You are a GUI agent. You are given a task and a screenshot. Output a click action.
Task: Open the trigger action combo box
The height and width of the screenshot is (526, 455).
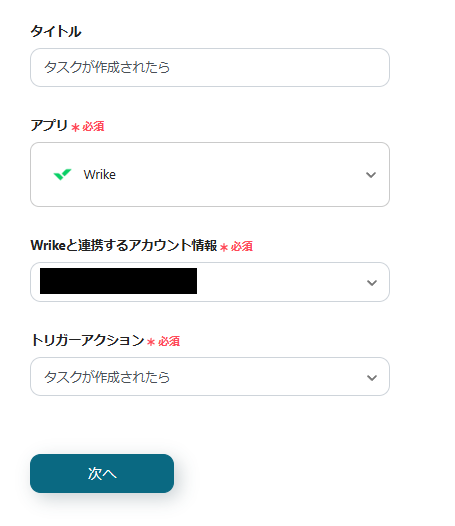tap(210, 377)
